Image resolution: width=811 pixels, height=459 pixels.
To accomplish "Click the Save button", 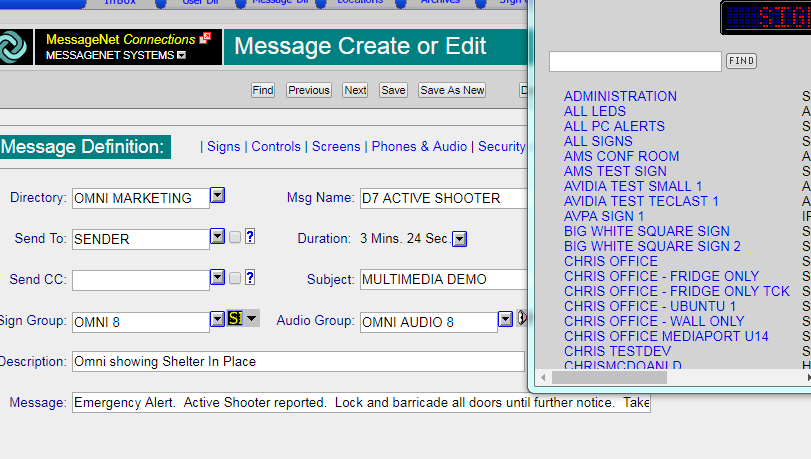I will click(393, 90).
